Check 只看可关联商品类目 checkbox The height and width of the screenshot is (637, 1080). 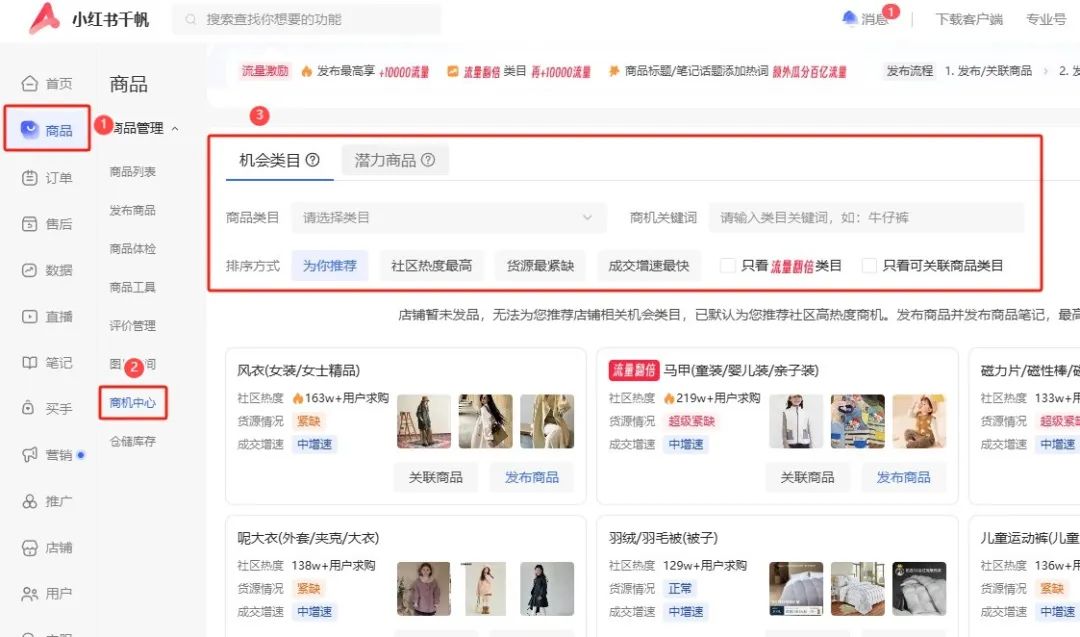869,266
